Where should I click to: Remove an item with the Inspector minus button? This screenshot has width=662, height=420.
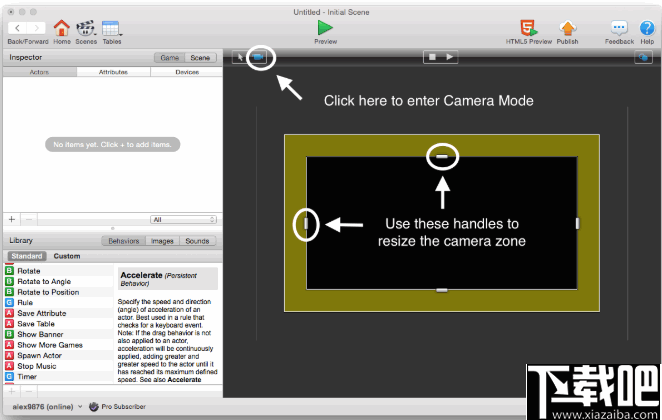(29, 219)
